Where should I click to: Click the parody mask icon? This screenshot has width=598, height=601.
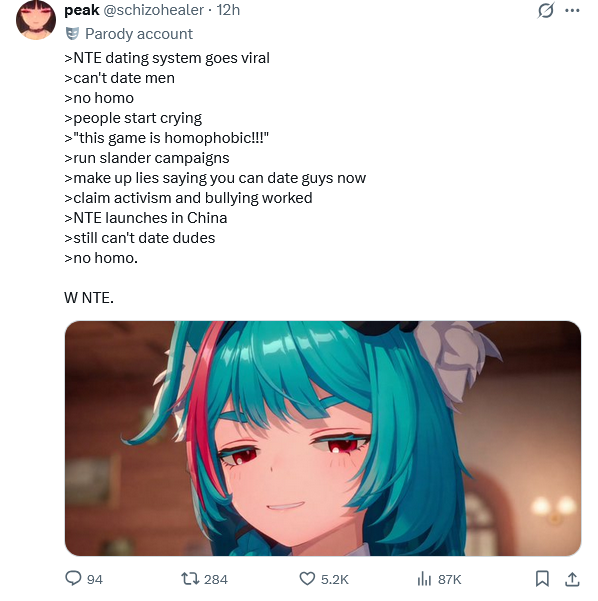[72, 34]
